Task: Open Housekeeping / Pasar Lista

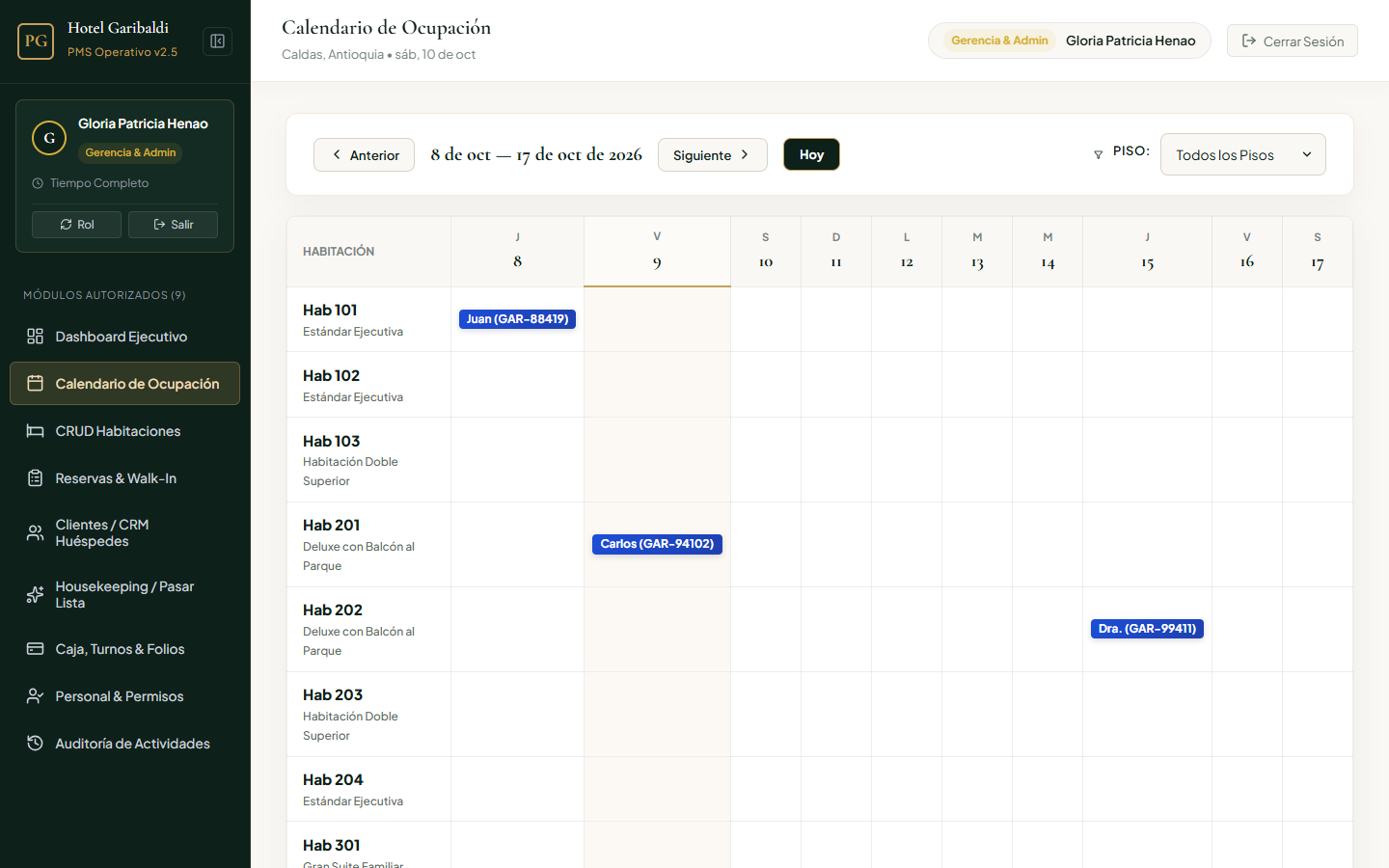Action: click(x=124, y=595)
